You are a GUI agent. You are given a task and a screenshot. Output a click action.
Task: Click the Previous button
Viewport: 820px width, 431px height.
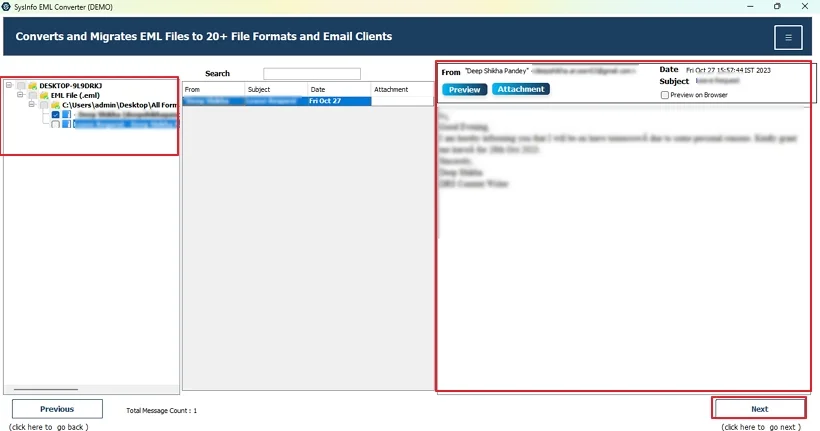57,409
